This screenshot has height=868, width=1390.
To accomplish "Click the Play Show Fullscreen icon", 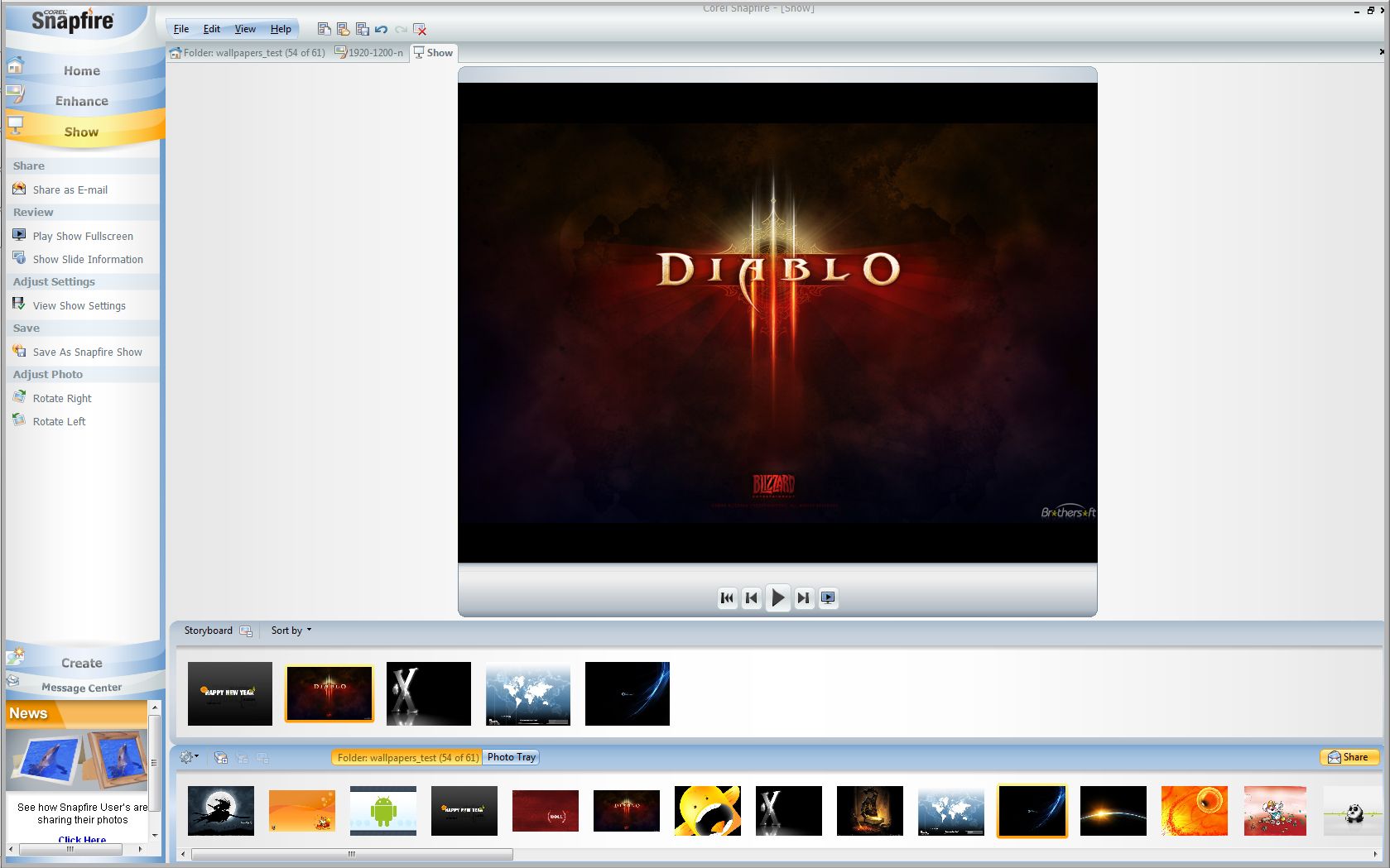I will [x=19, y=235].
